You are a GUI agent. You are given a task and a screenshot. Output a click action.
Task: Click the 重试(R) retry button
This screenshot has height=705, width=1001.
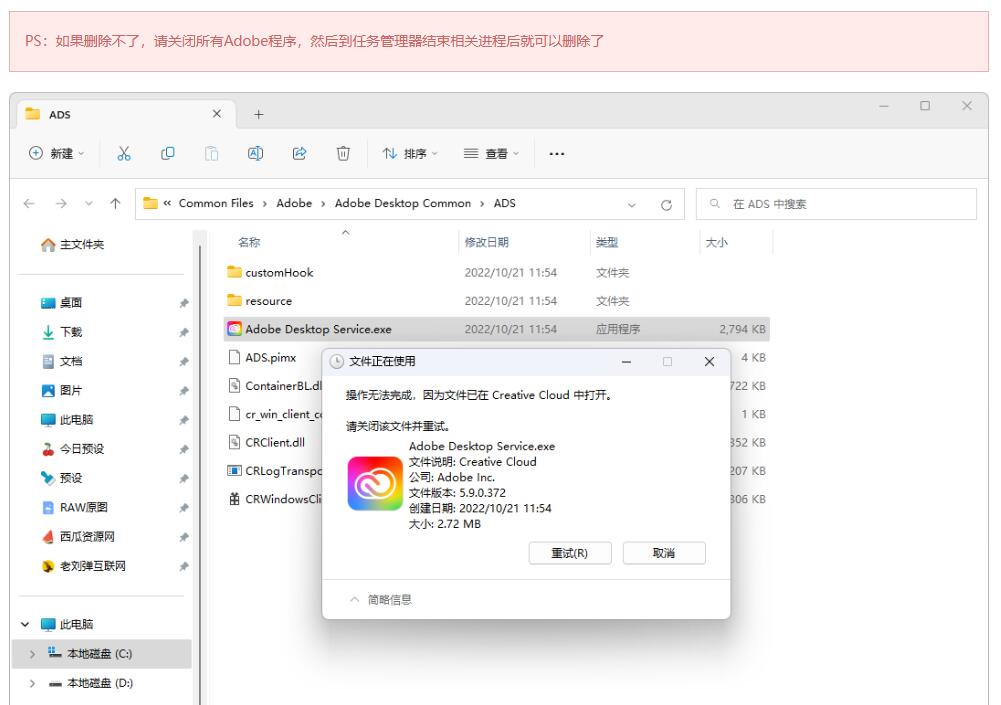pyautogui.click(x=569, y=553)
